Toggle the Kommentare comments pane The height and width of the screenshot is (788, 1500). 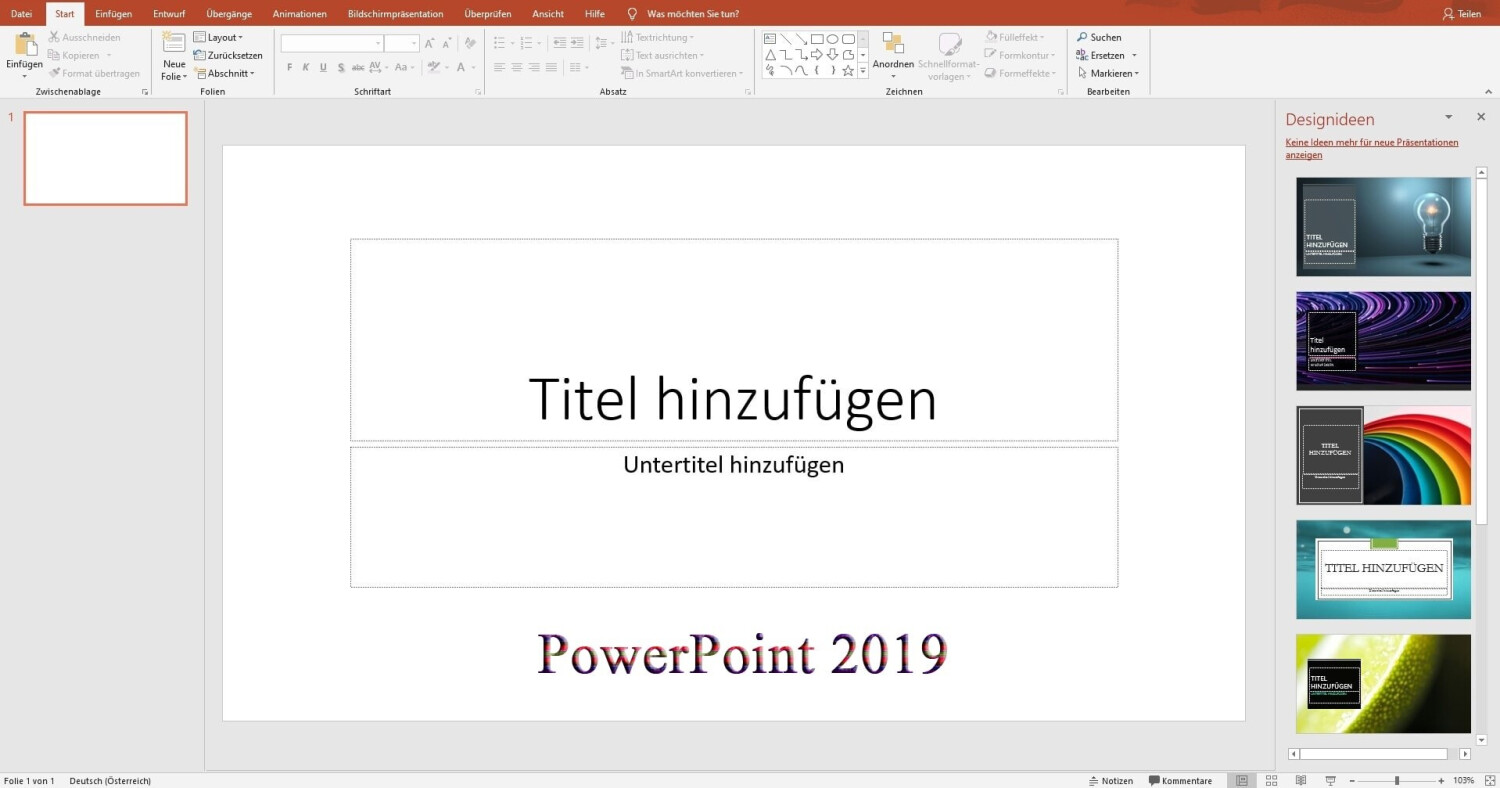tap(1180, 781)
